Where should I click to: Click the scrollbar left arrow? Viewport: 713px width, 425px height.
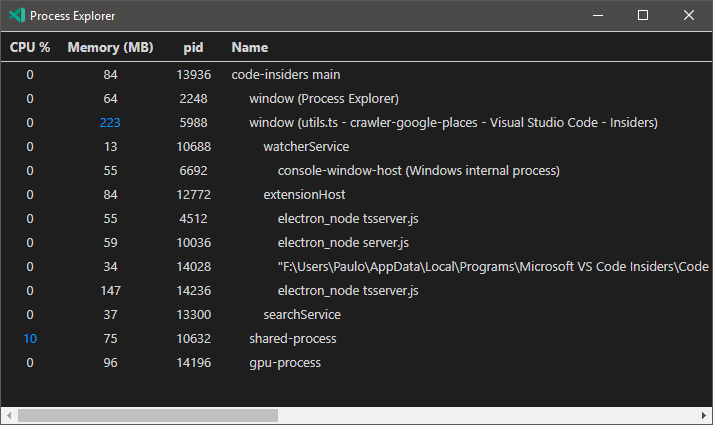[x=9, y=415]
